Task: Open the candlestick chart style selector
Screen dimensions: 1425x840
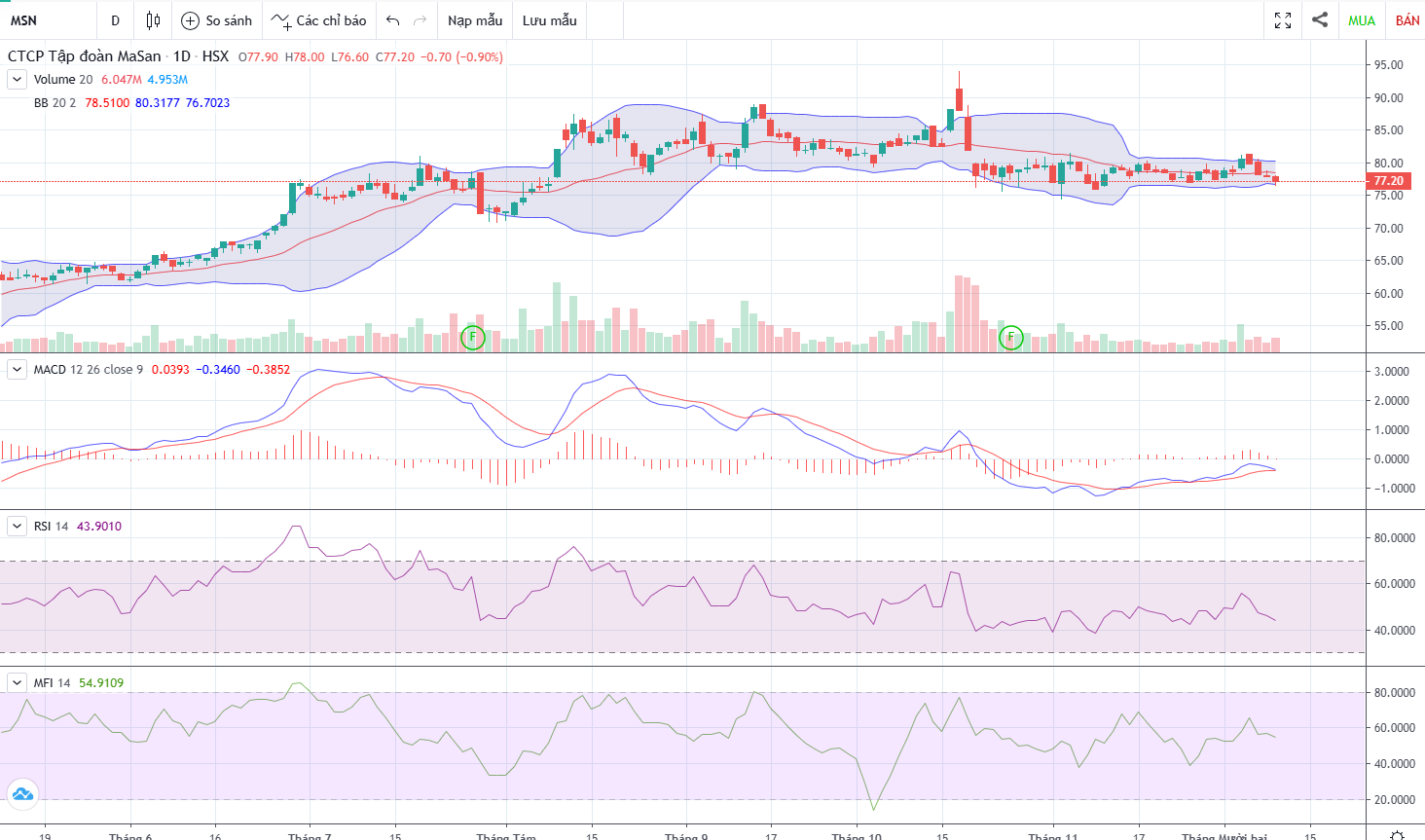Action: (x=153, y=20)
